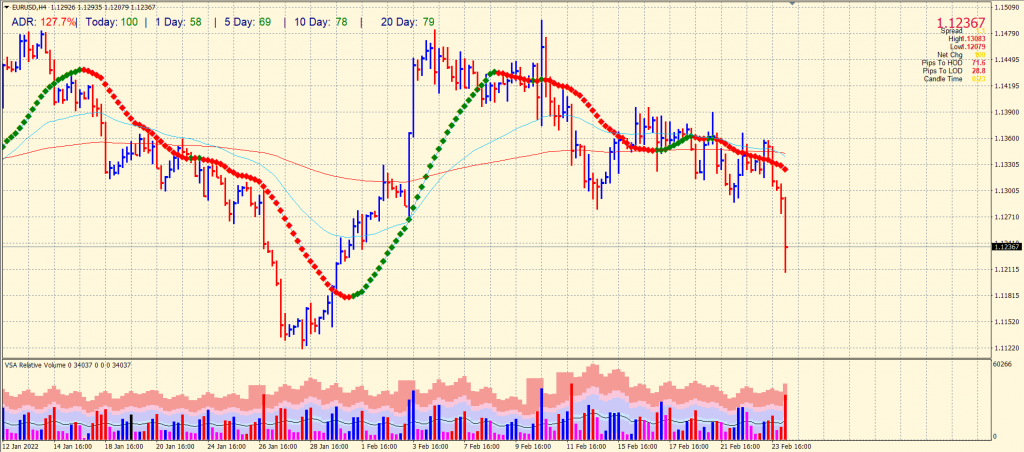Viewport: 1024px width, 452px height.
Task: Click 1.13005 on the price axis
Action: (1006, 191)
